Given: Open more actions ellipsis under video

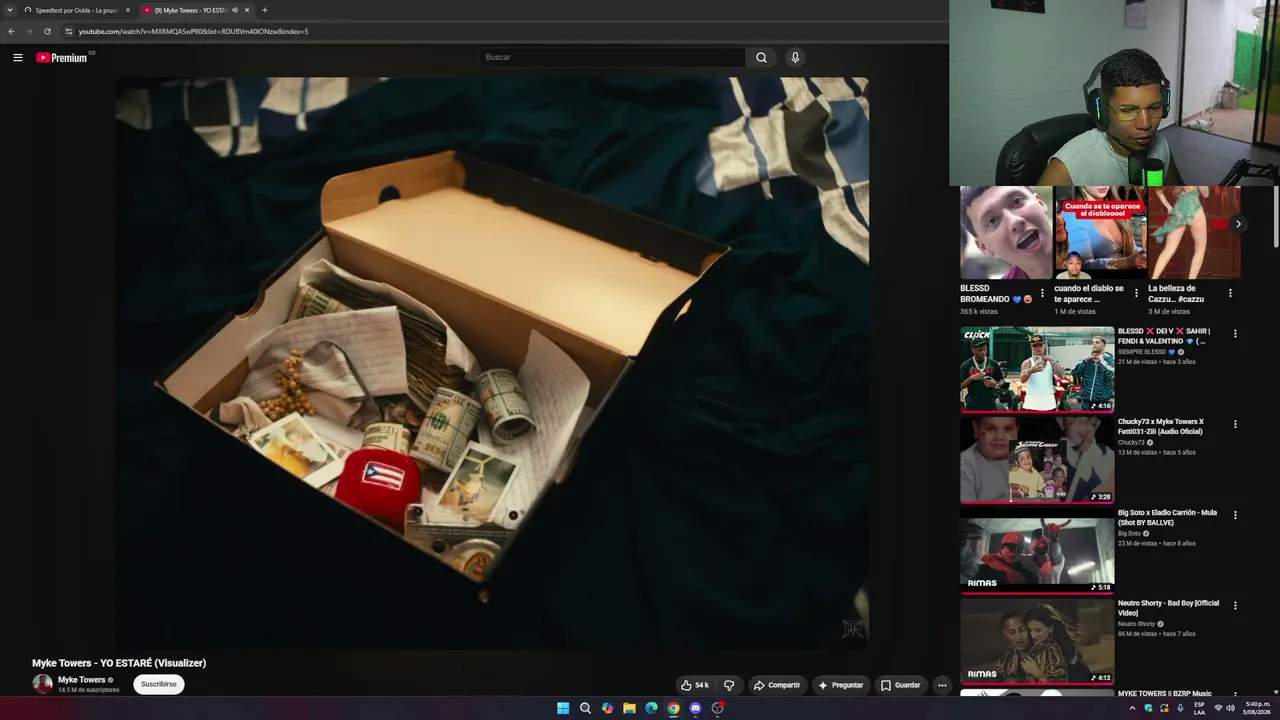Looking at the screenshot, I should (942, 685).
